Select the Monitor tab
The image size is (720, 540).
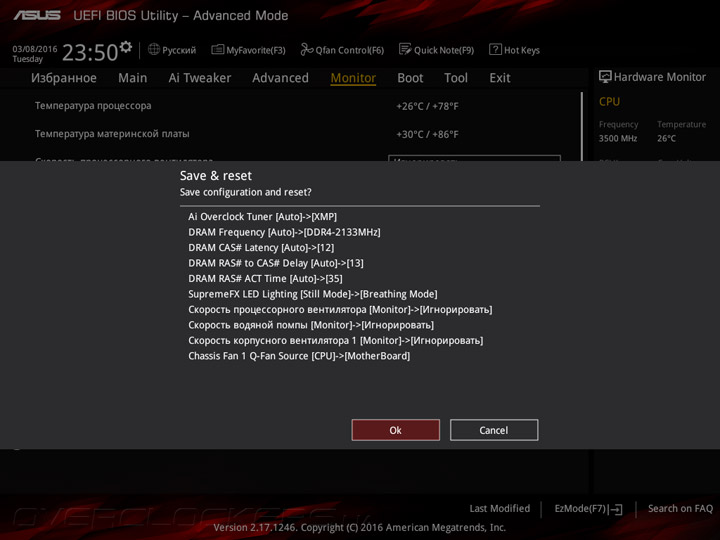[353, 78]
